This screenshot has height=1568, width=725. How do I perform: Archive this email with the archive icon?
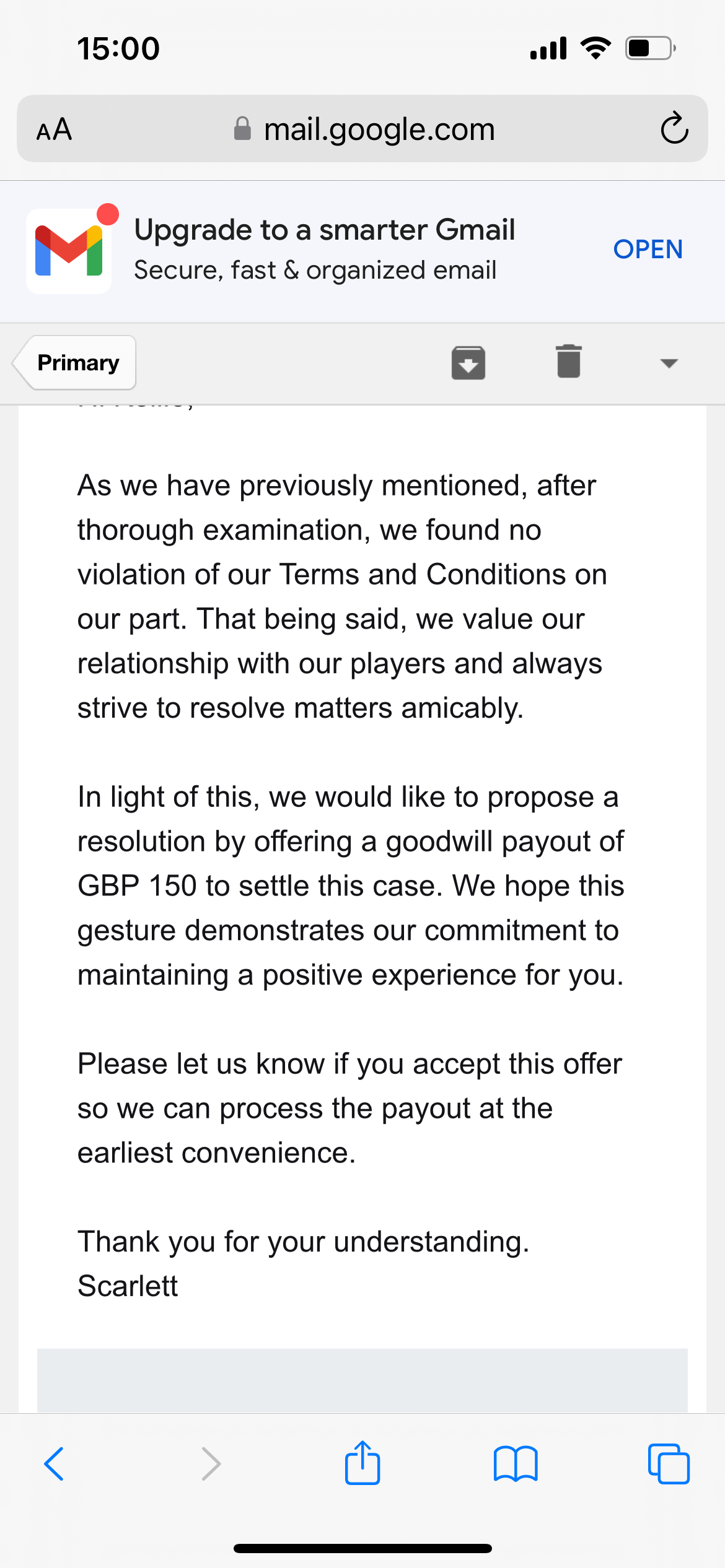(468, 362)
